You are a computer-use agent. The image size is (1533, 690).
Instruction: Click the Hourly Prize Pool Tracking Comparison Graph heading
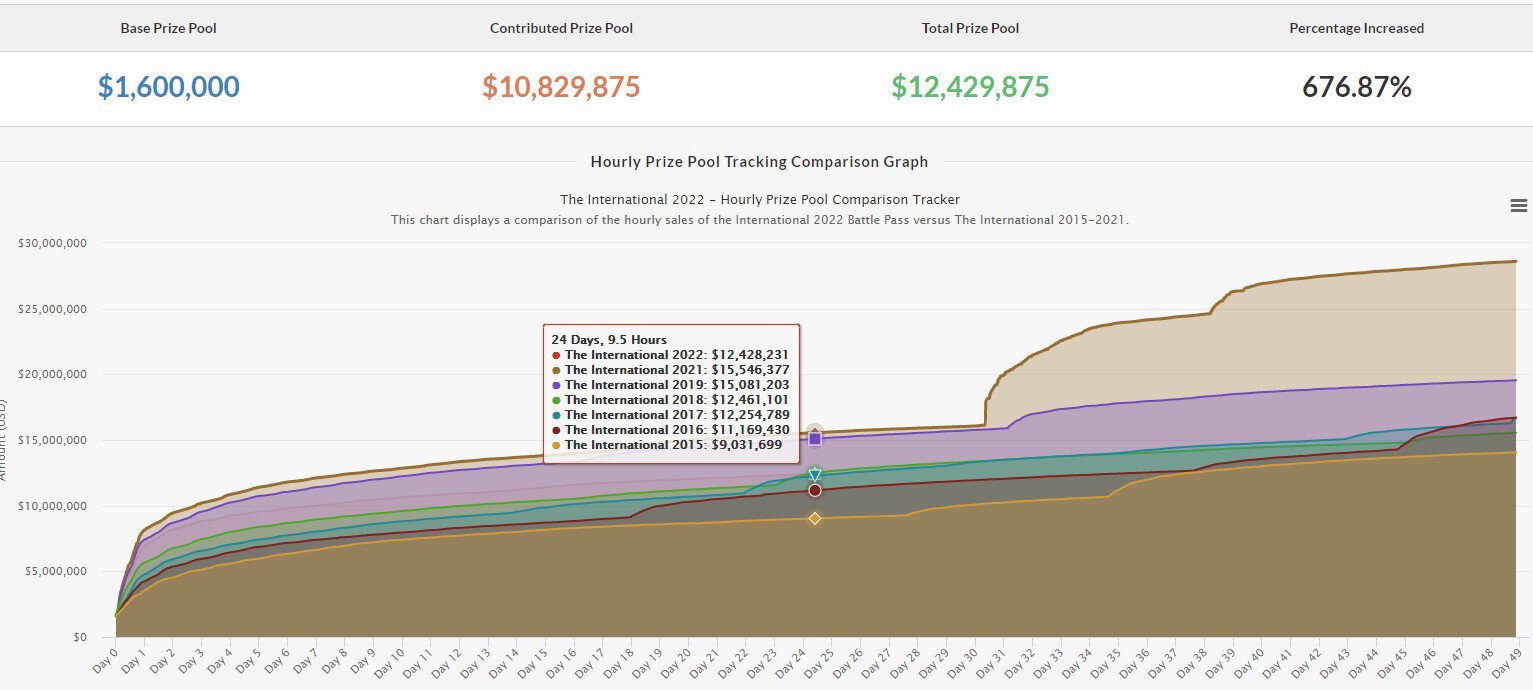(759, 161)
